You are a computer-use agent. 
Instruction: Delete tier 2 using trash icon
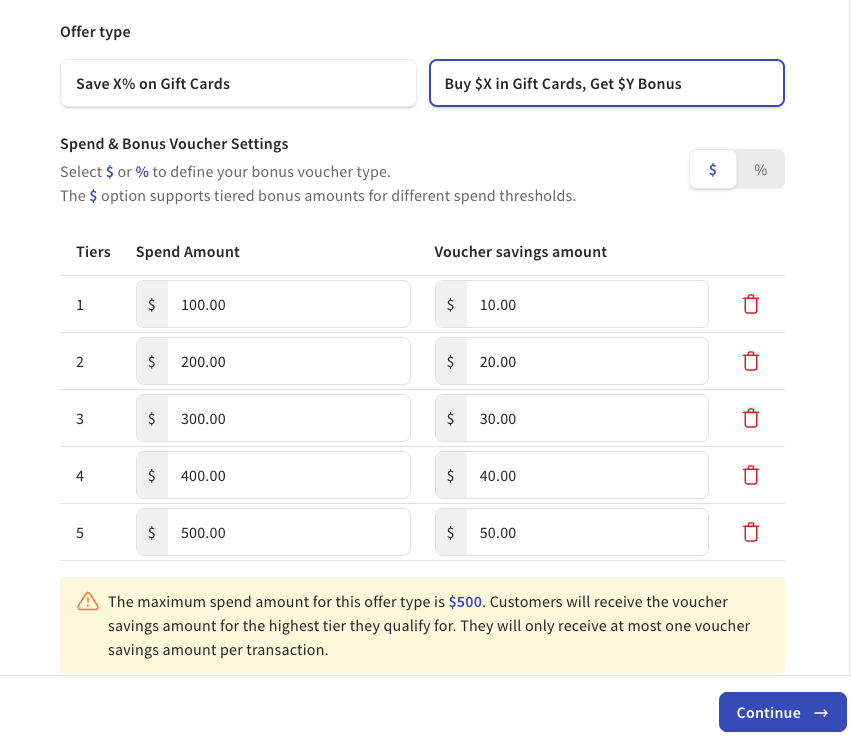[x=751, y=362]
